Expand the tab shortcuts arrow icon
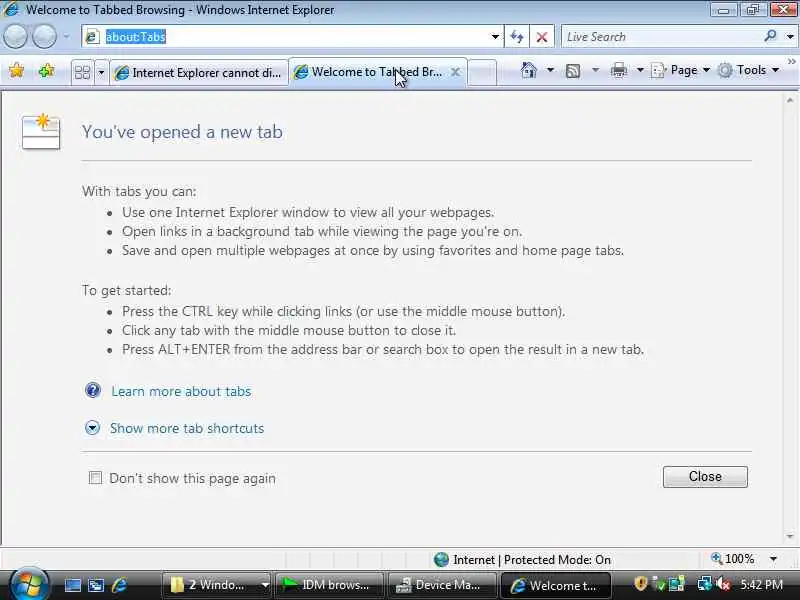Viewport: 800px width, 600px height. point(92,427)
